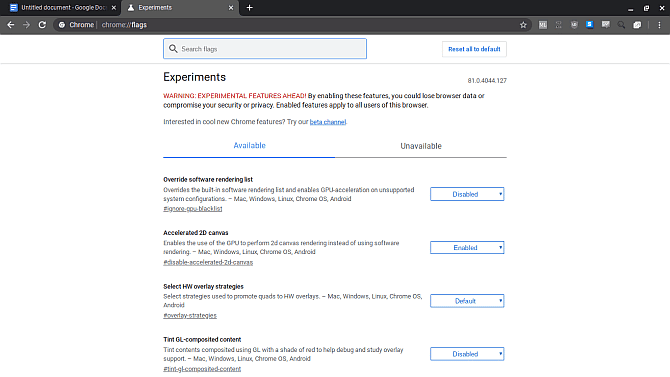Bookmark this page with the star icon

click(523, 25)
